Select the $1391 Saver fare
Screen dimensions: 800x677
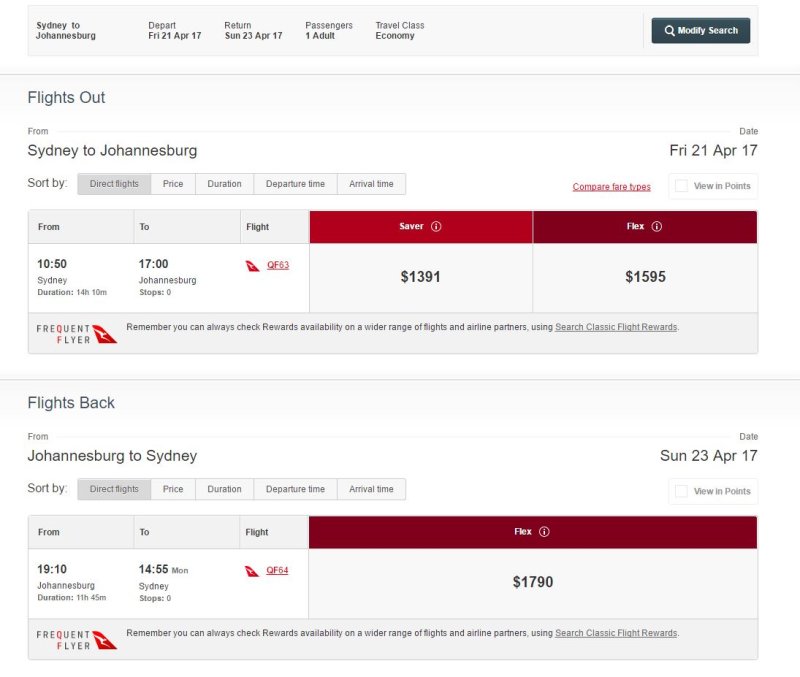[x=420, y=277]
